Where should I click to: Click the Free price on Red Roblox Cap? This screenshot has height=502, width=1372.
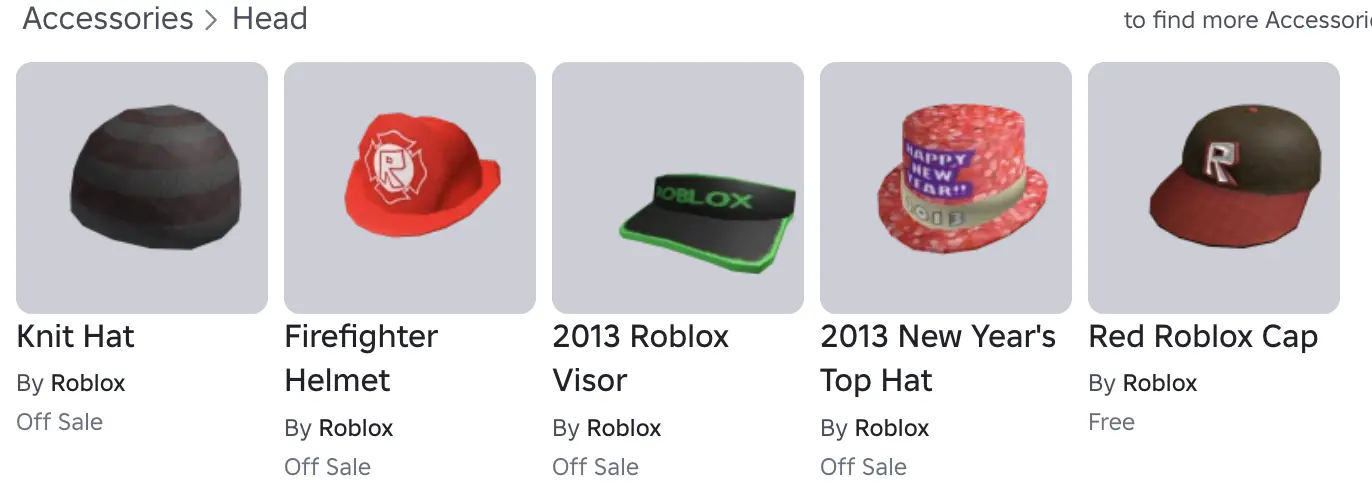(x=1111, y=422)
